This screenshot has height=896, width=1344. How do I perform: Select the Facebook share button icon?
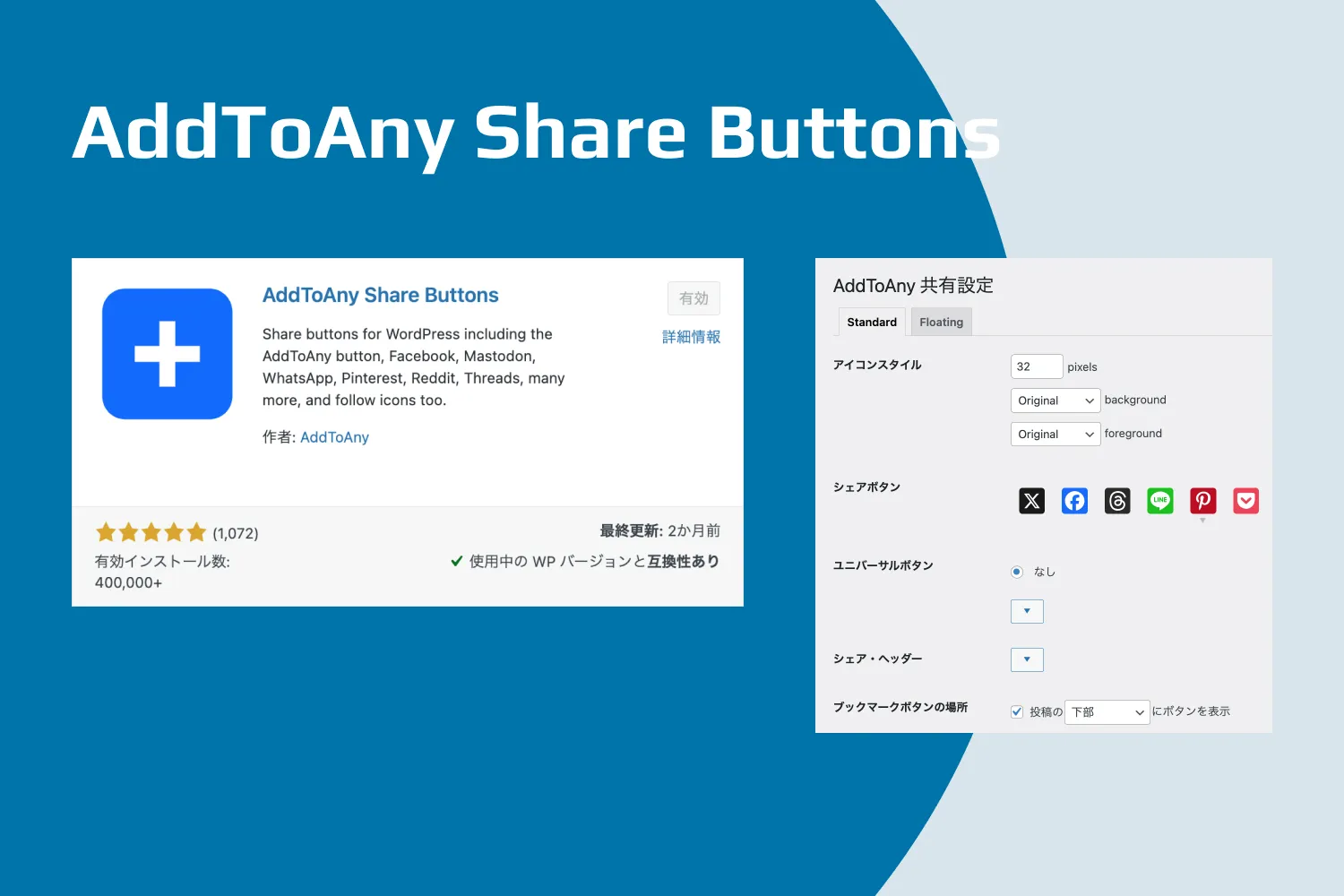(1074, 501)
